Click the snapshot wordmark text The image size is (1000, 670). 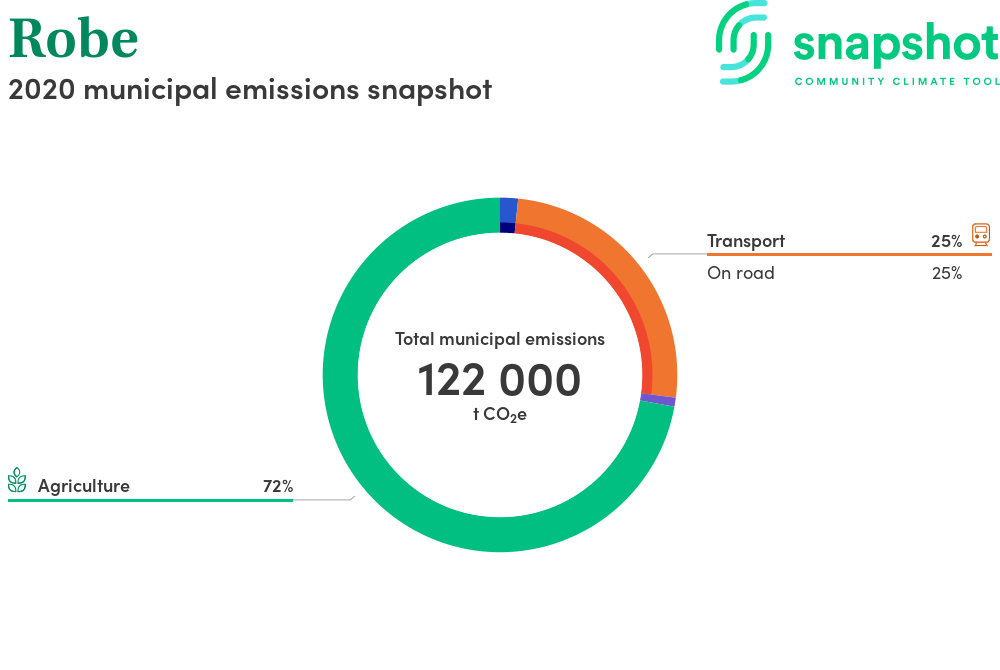[x=896, y=45]
